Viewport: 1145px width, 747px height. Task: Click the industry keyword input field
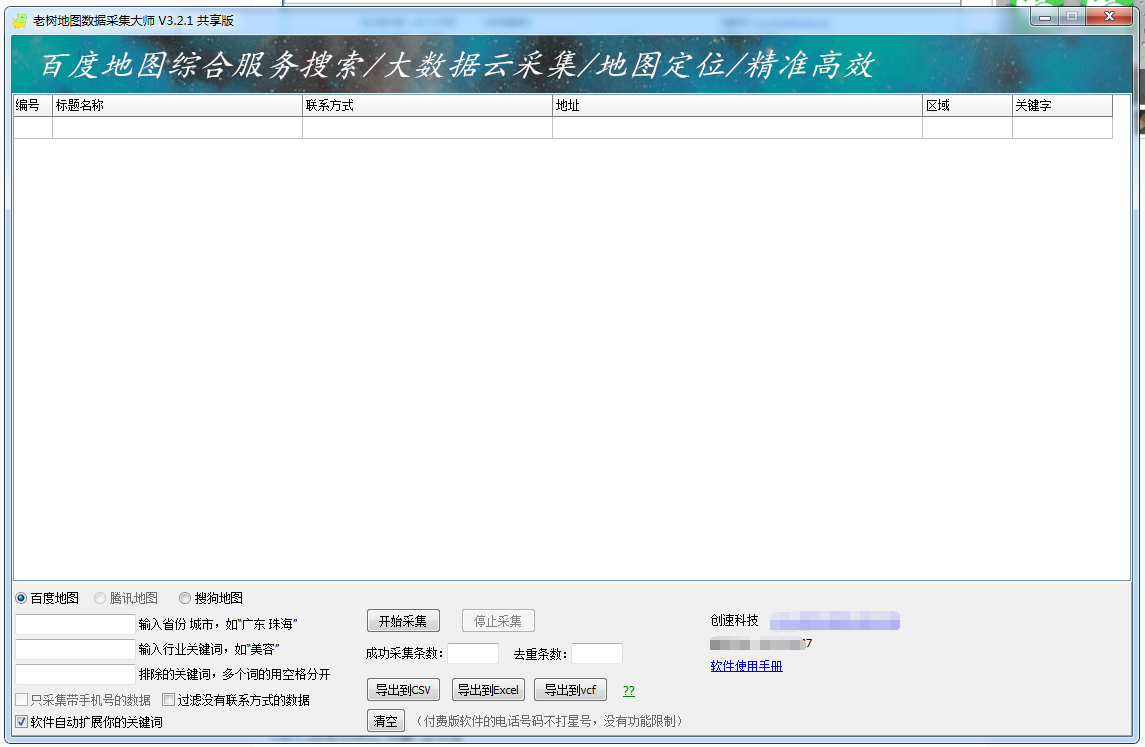[75, 649]
